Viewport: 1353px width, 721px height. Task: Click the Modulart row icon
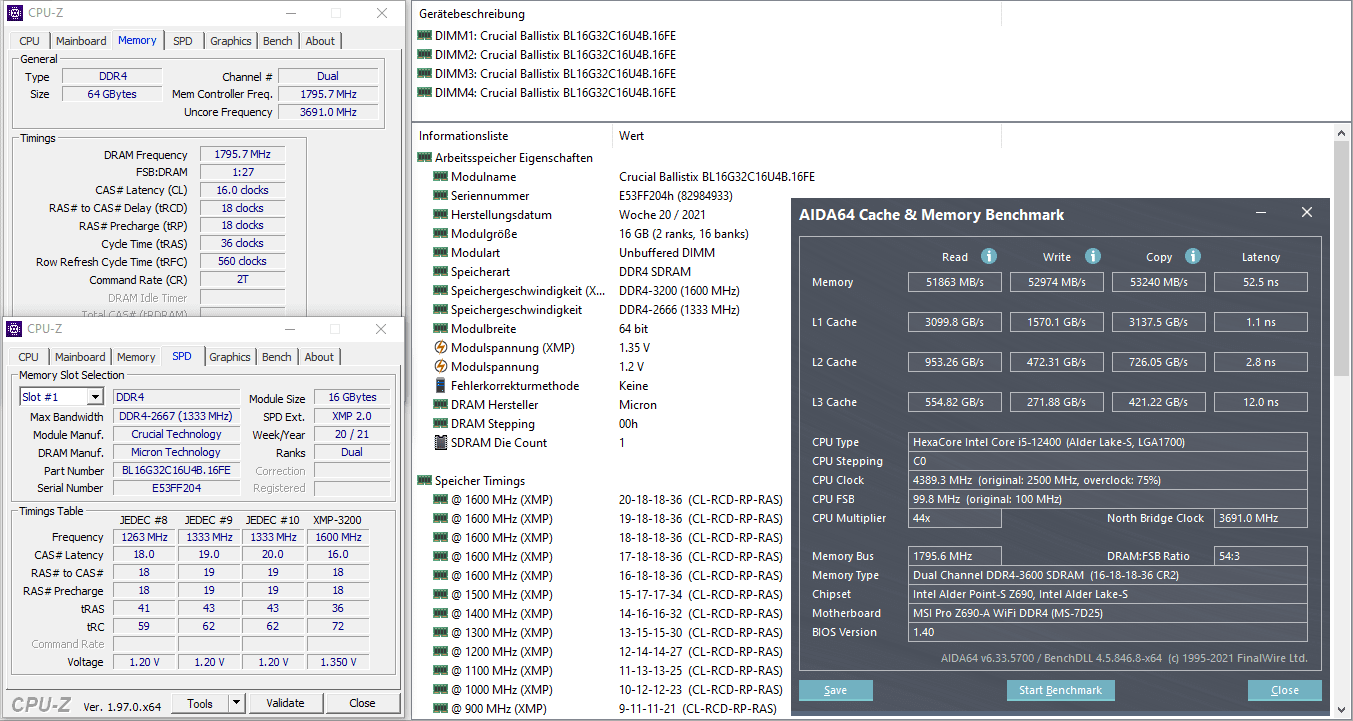click(x=441, y=253)
